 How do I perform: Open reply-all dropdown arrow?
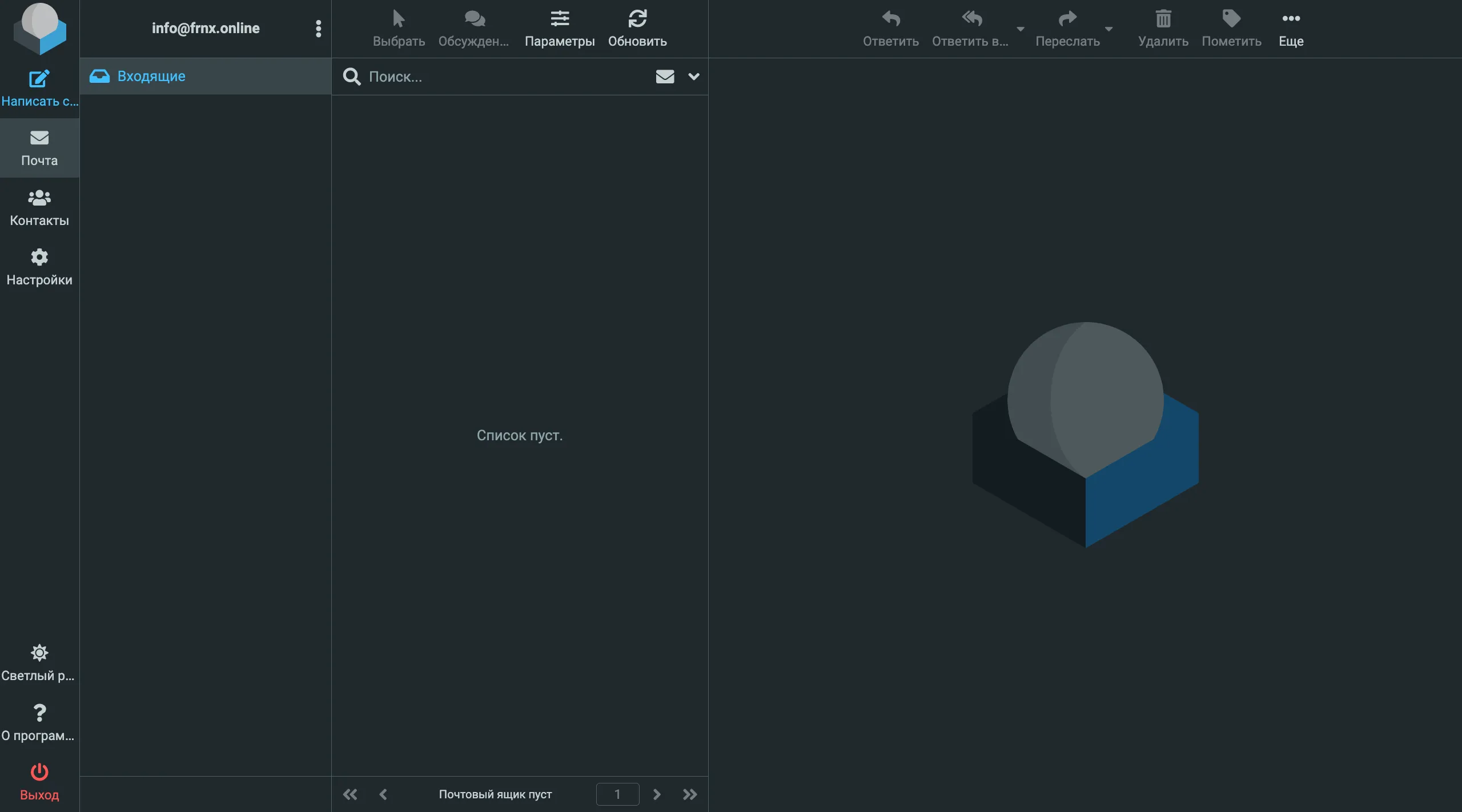[1020, 29]
